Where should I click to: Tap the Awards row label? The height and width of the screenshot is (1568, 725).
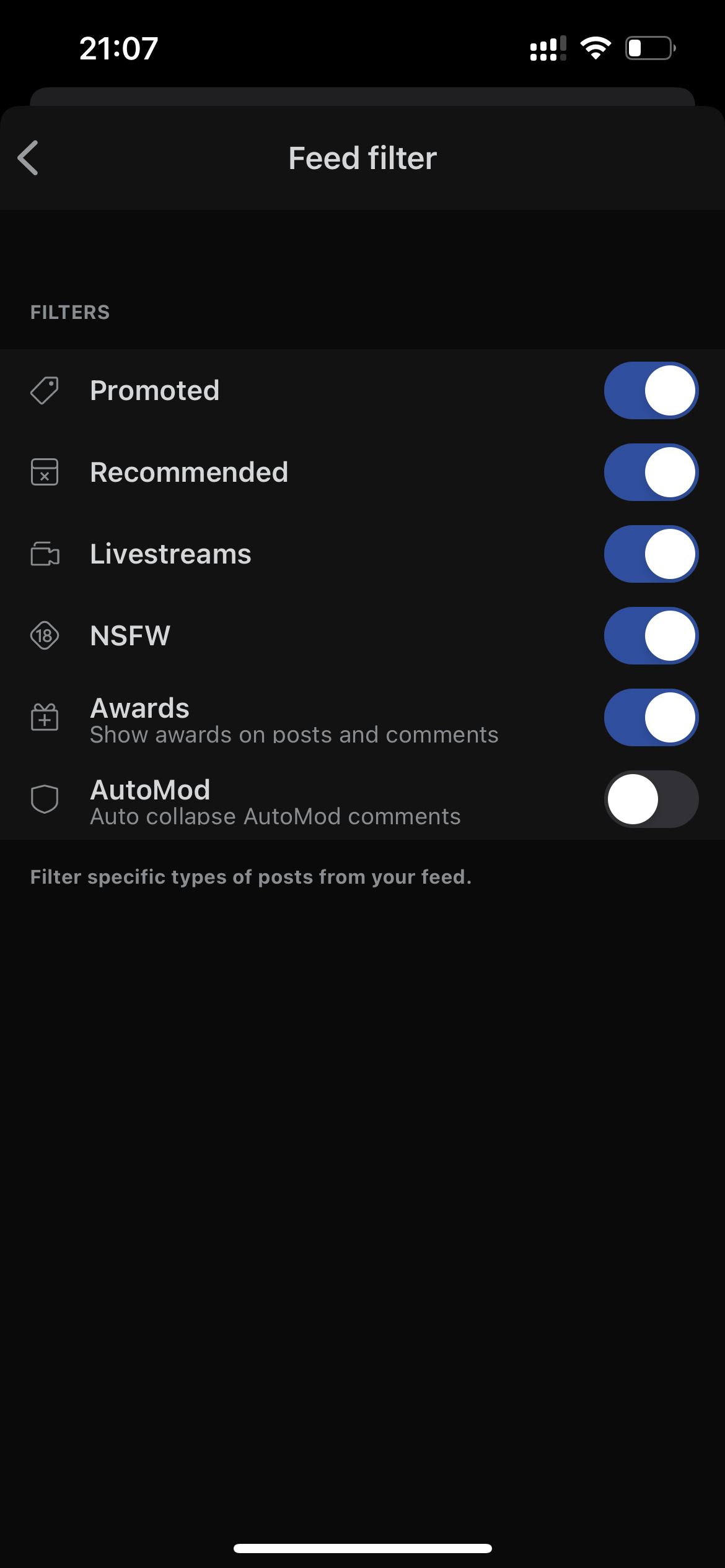[140, 708]
